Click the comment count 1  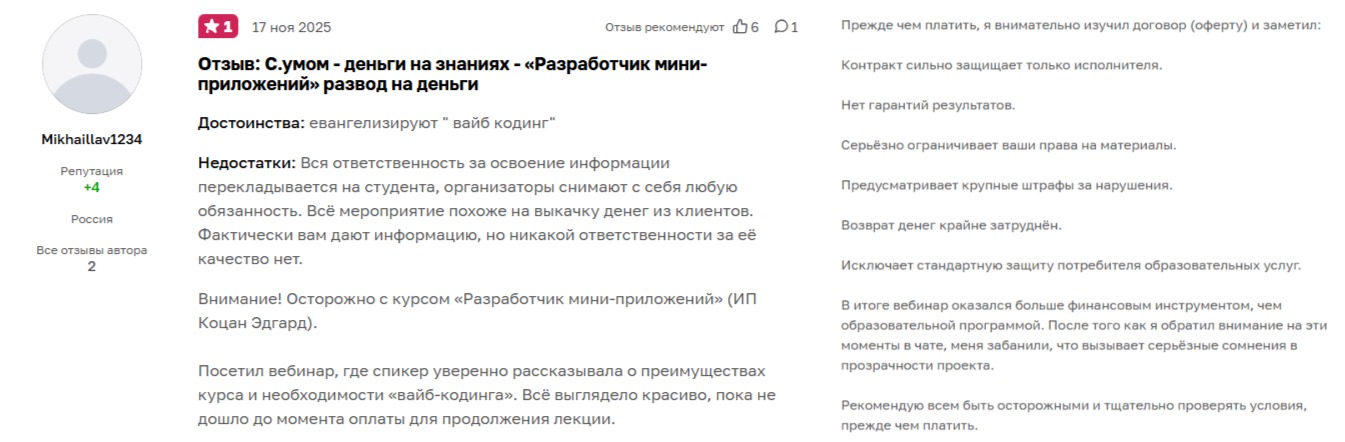click(795, 27)
